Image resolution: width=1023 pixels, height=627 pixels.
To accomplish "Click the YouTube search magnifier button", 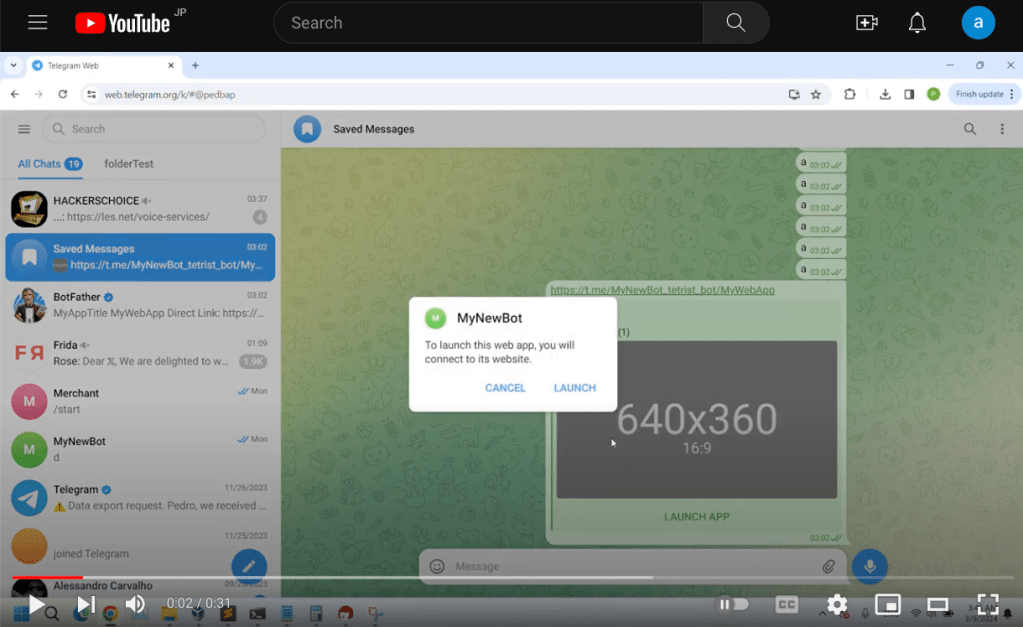I will (736, 23).
